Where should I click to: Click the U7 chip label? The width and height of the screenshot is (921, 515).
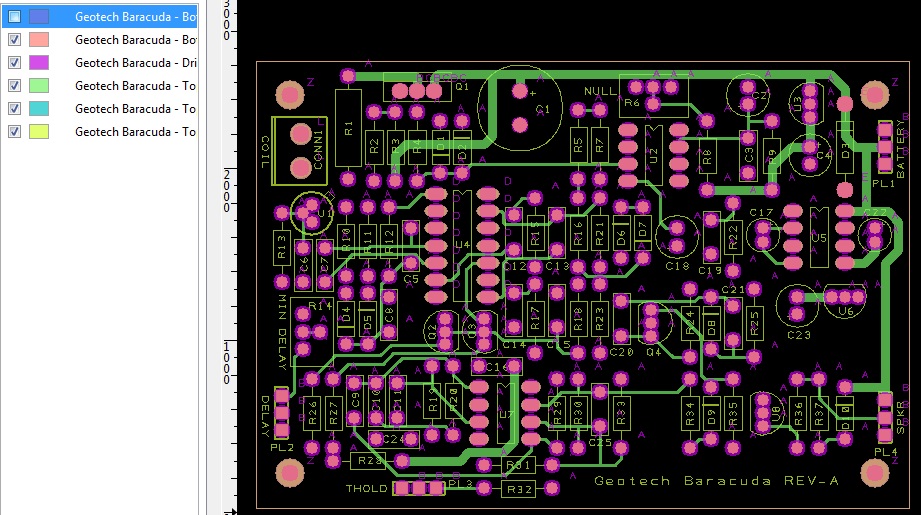506,415
